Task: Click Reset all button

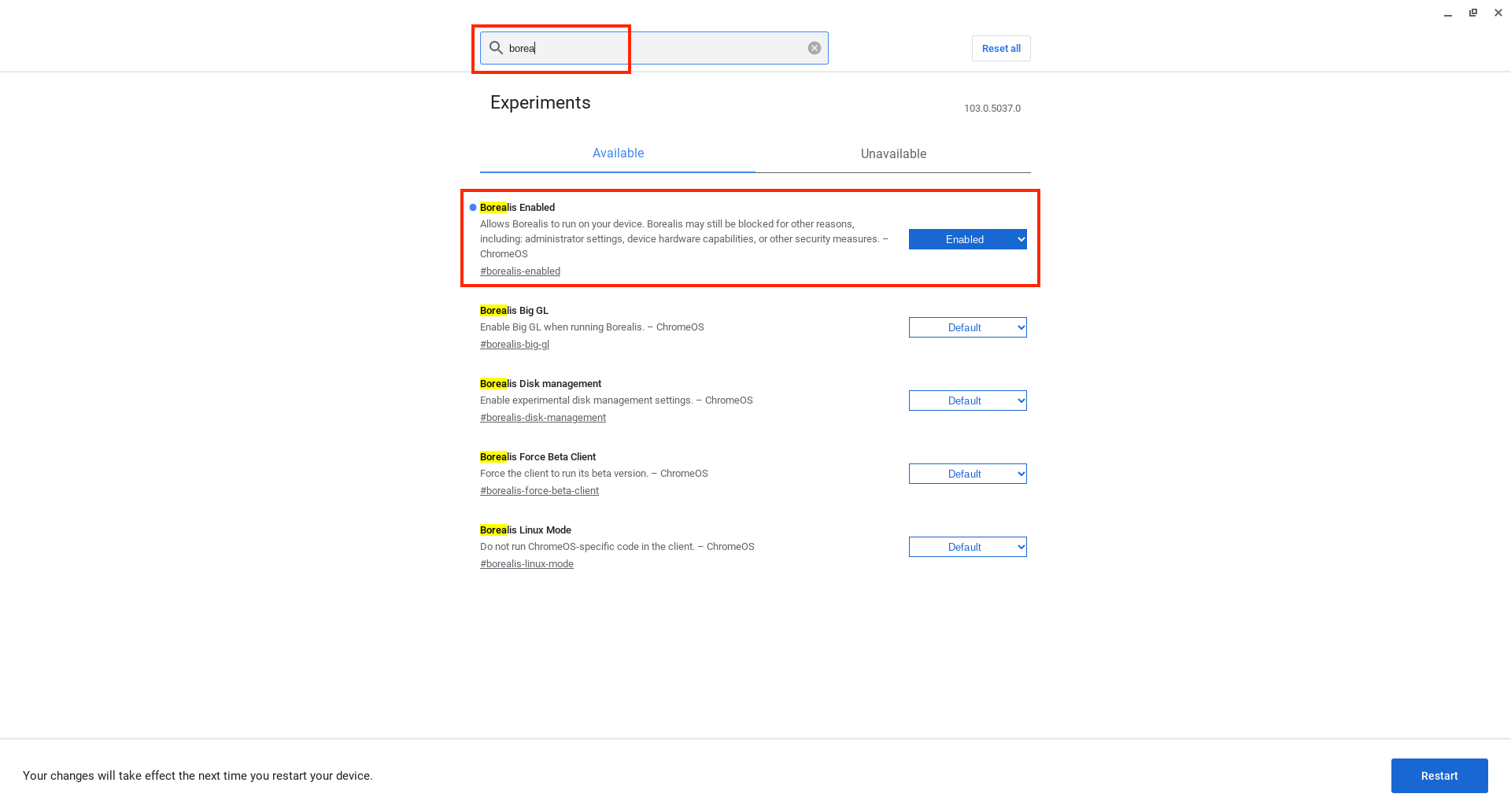Action: point(1001,48)
